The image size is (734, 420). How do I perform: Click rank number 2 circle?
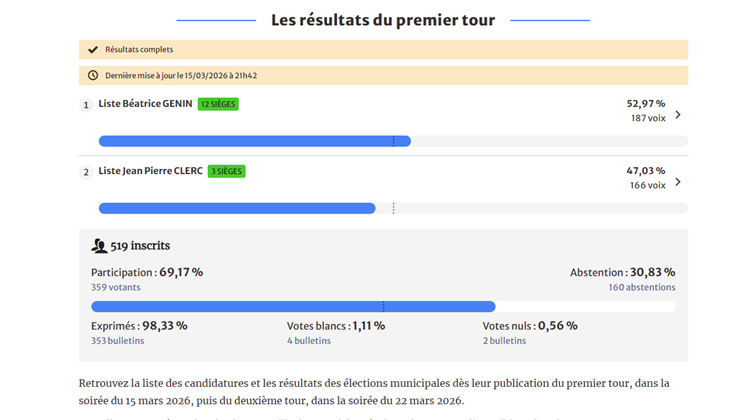(x=86, y=172)
